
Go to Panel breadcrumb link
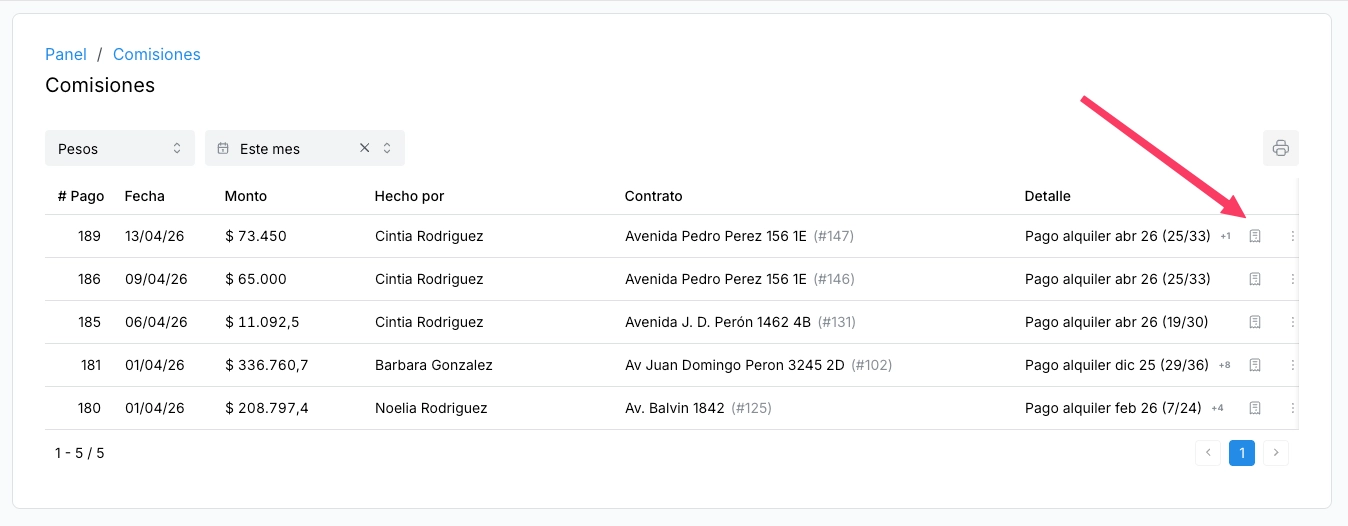click(66, 54)
